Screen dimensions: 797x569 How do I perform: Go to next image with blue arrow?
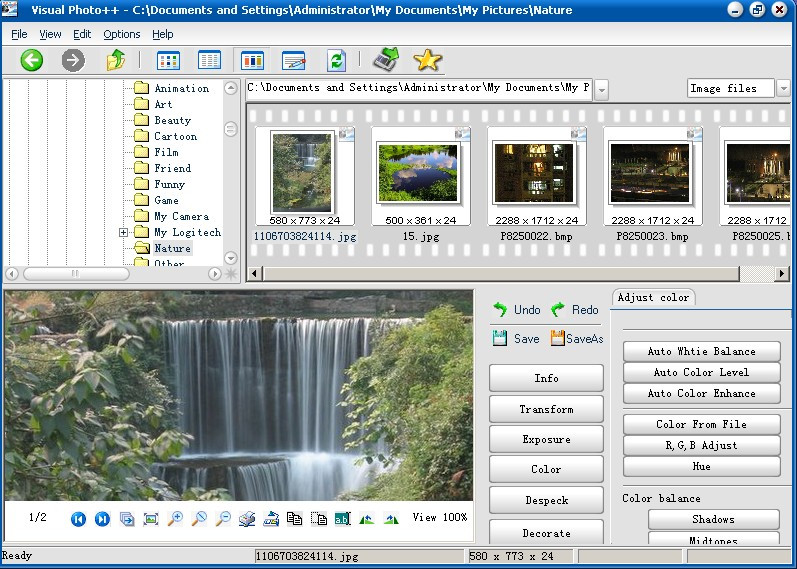pyautogui.click(x=102, y=518)
